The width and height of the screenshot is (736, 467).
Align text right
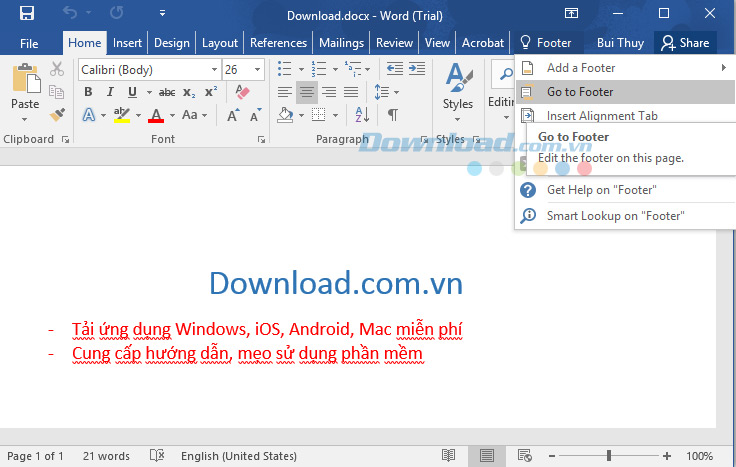tap(329, 92)
